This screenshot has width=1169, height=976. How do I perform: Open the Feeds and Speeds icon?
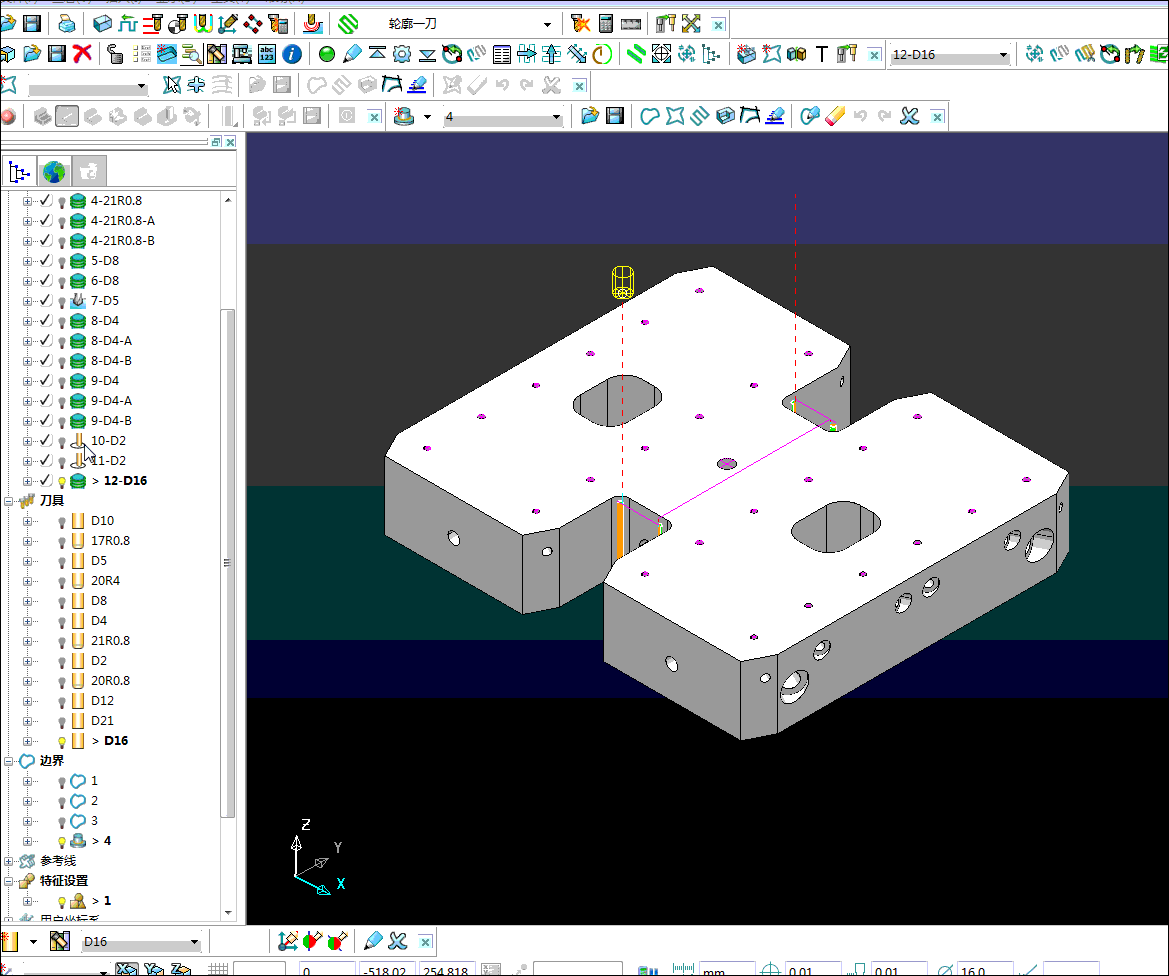tap(127, 24)
